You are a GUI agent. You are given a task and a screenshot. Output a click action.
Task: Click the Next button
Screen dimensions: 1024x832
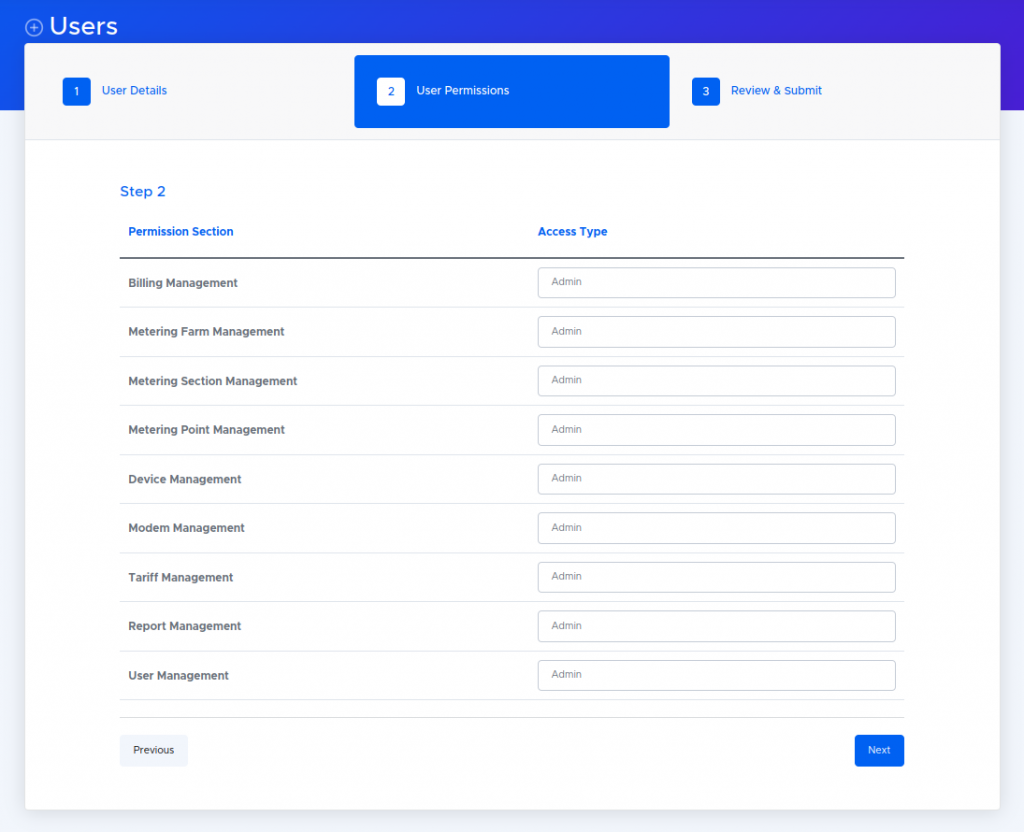878,750
